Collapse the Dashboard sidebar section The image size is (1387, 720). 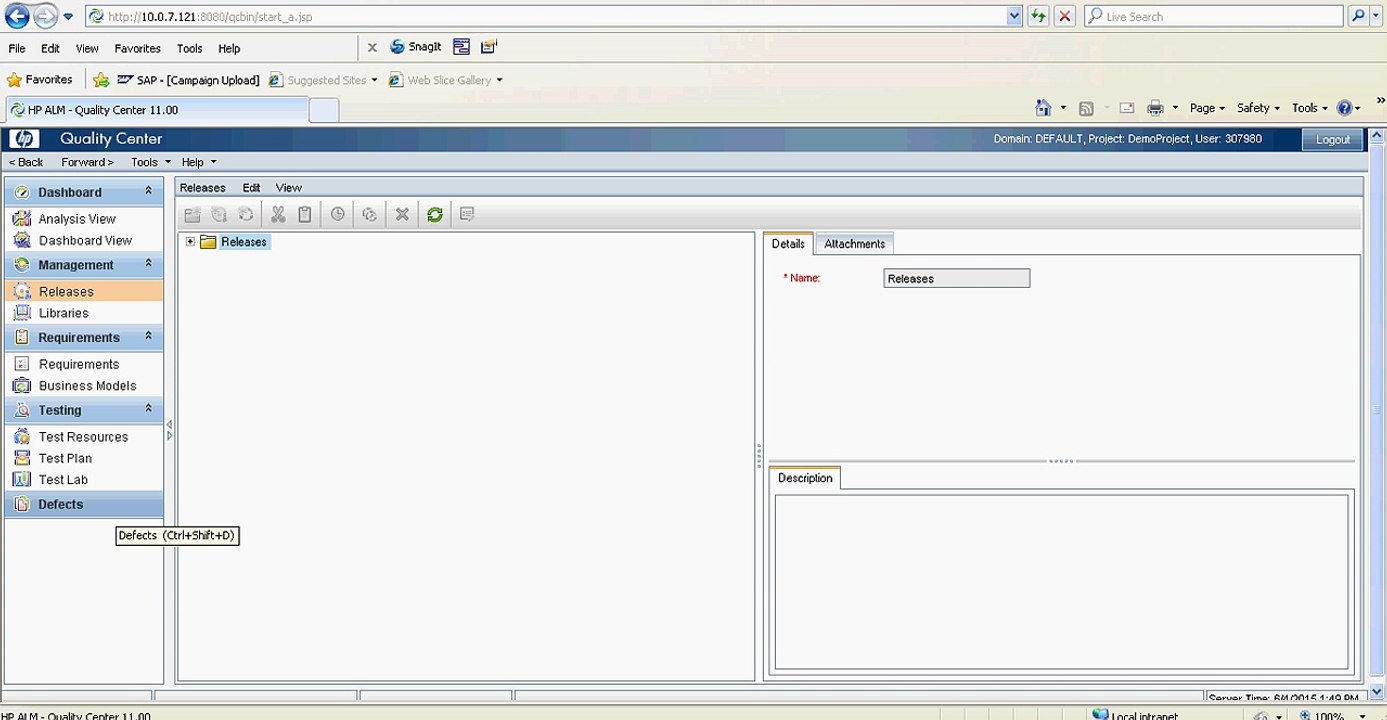point(148,191)
